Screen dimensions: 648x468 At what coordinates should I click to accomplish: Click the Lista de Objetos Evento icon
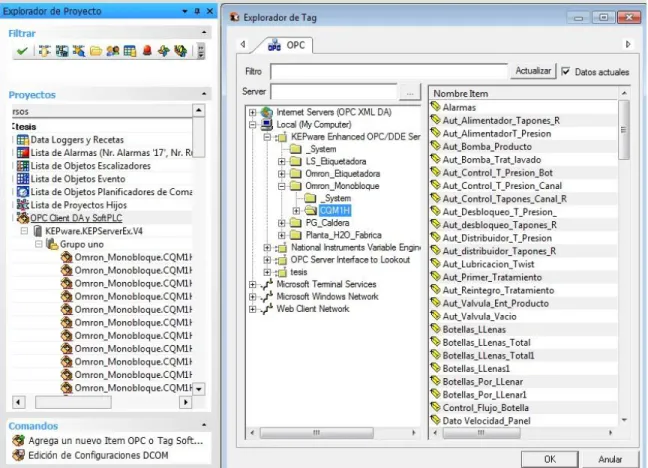point(23,179)
